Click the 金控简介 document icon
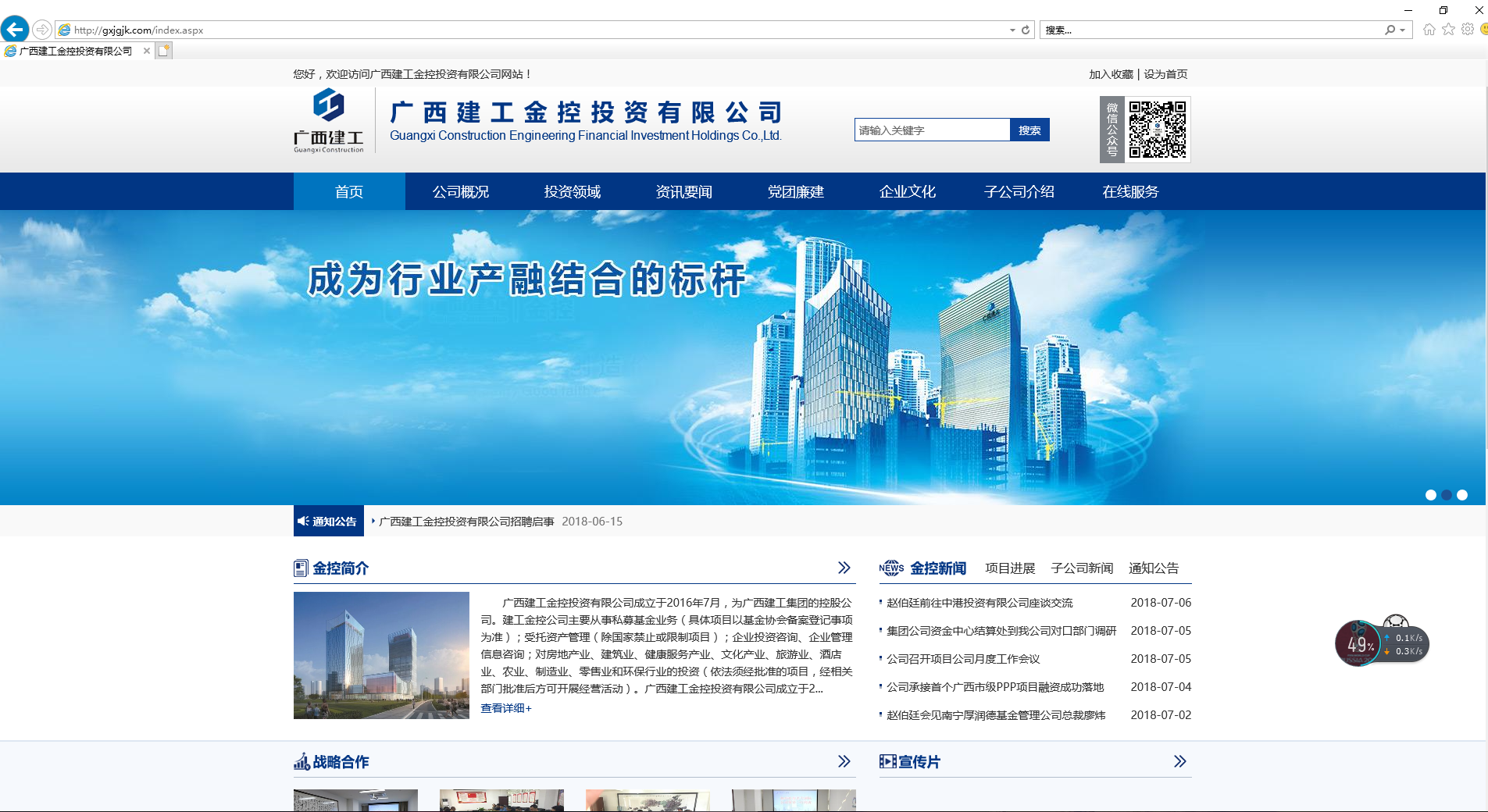 [x=301, y=568]
